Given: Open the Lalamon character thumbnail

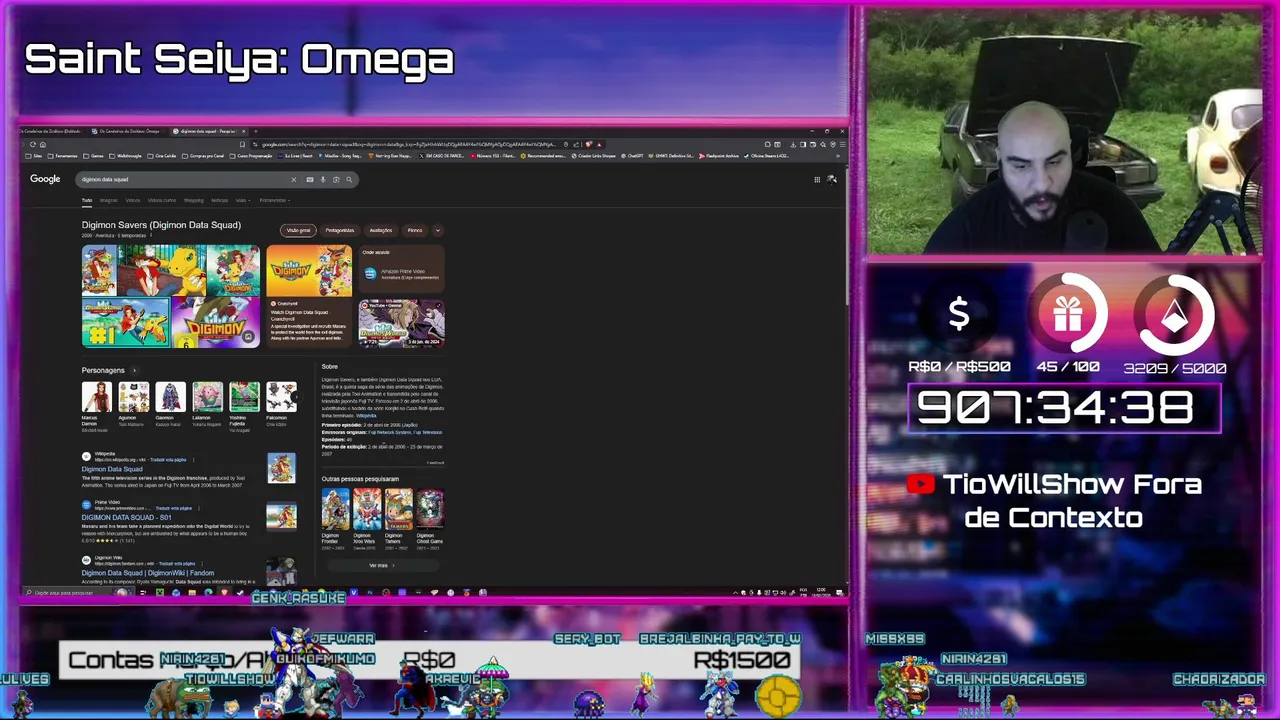Looking at the screenshot, I should tap(207, 397).
